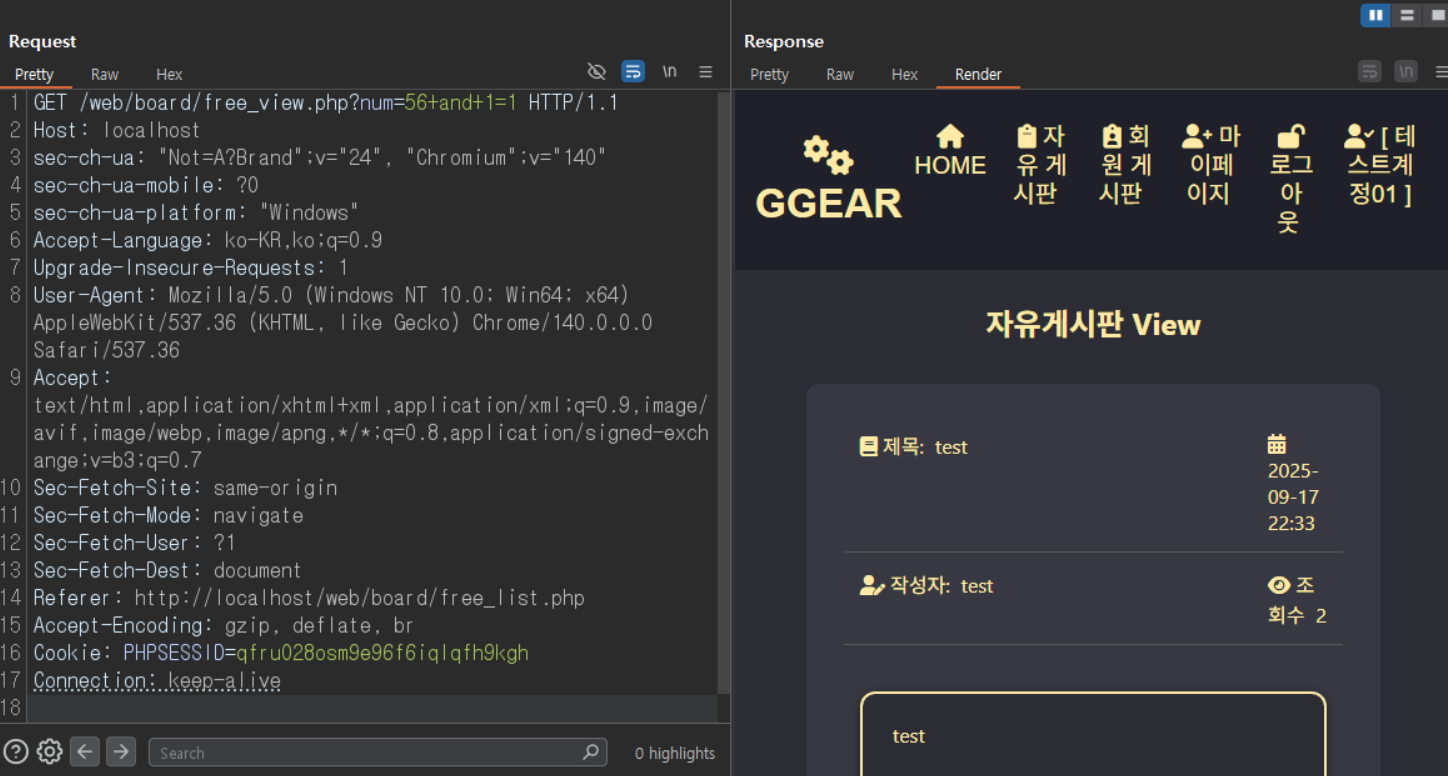The image size is (1448, 776).
Task: Click the HOME link in rendered page
Action: click(x=950, y=152)
